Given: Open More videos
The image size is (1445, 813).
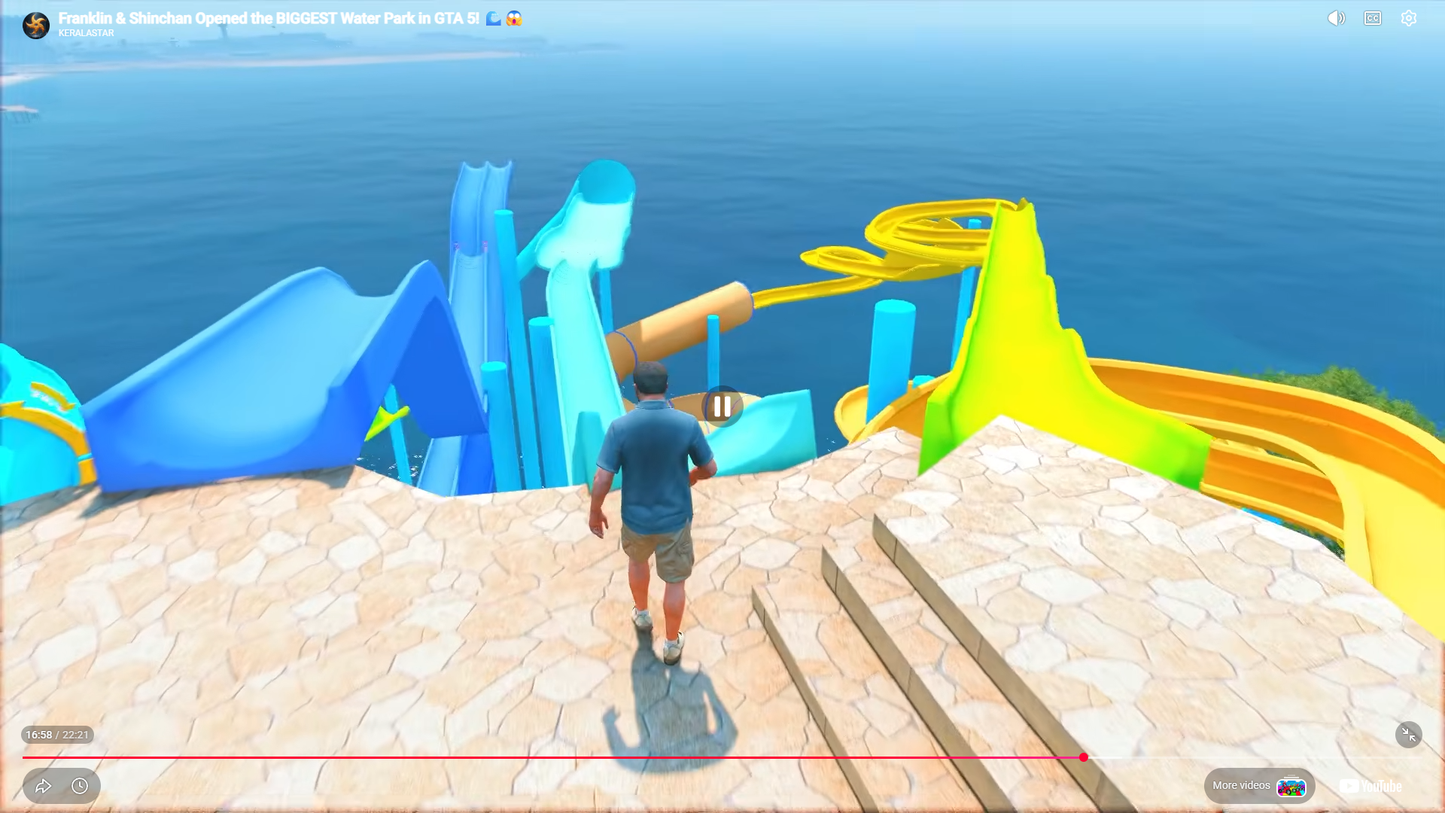Looking at the screenshot, I should 1259,786.
